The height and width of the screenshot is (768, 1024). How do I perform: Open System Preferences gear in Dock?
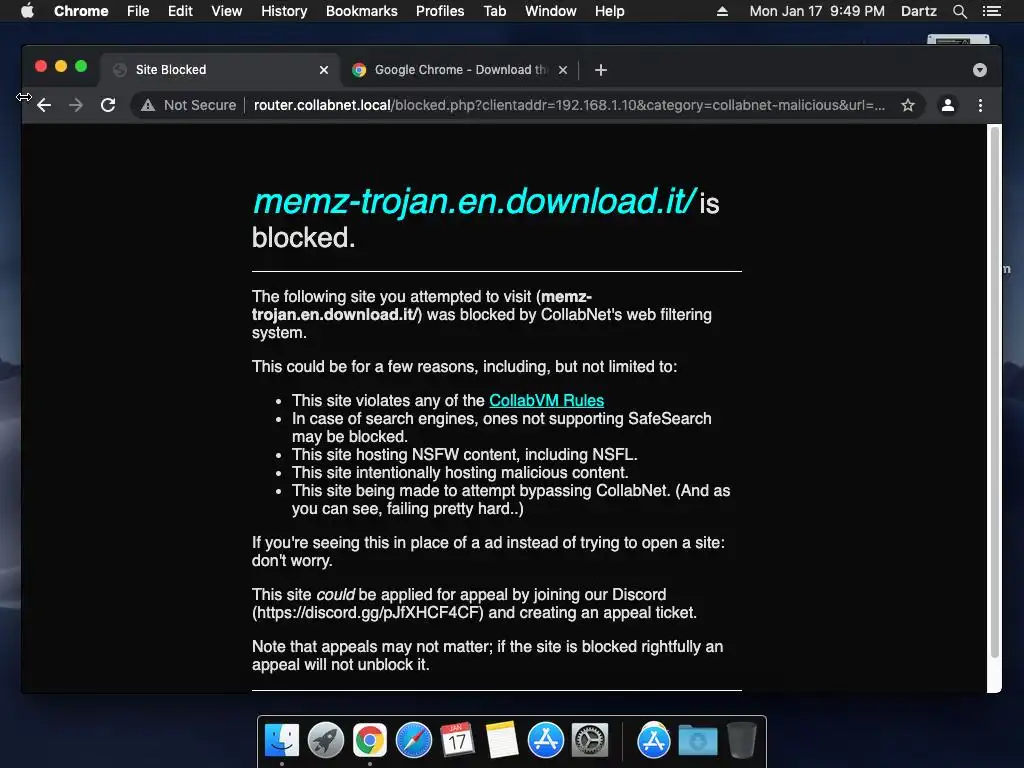coord(590,741)
